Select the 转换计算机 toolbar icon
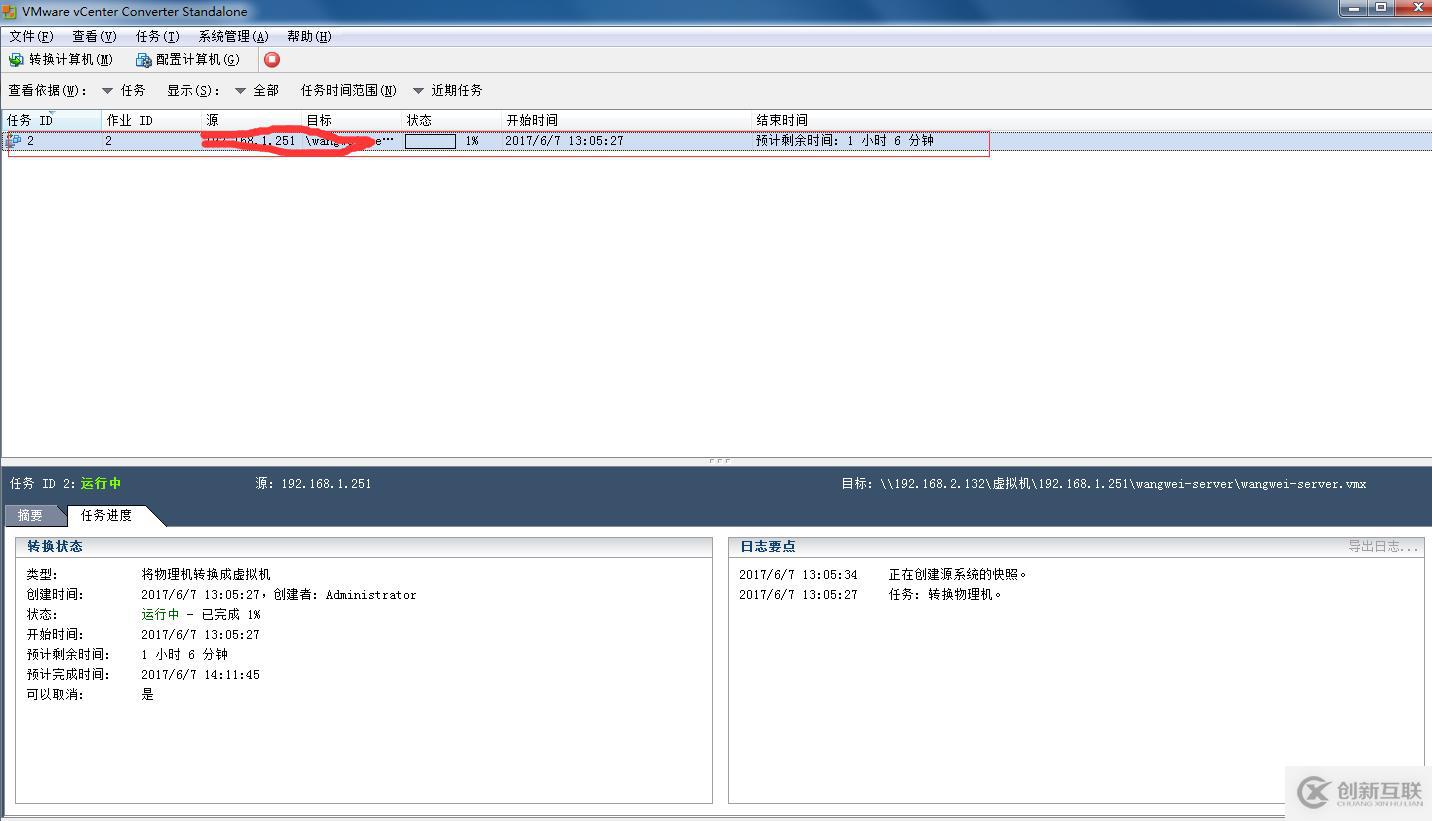This screenshot has width=1432, height=821. pyautogui.click(x=16, y=59)
